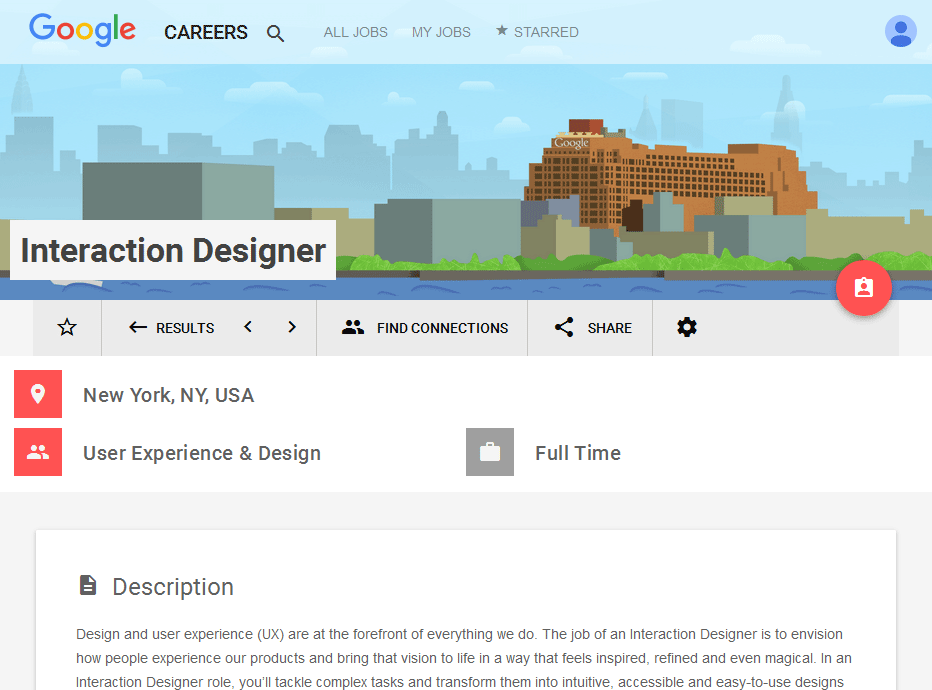
Task: Click the Description heading
Action: click(173, 587)
